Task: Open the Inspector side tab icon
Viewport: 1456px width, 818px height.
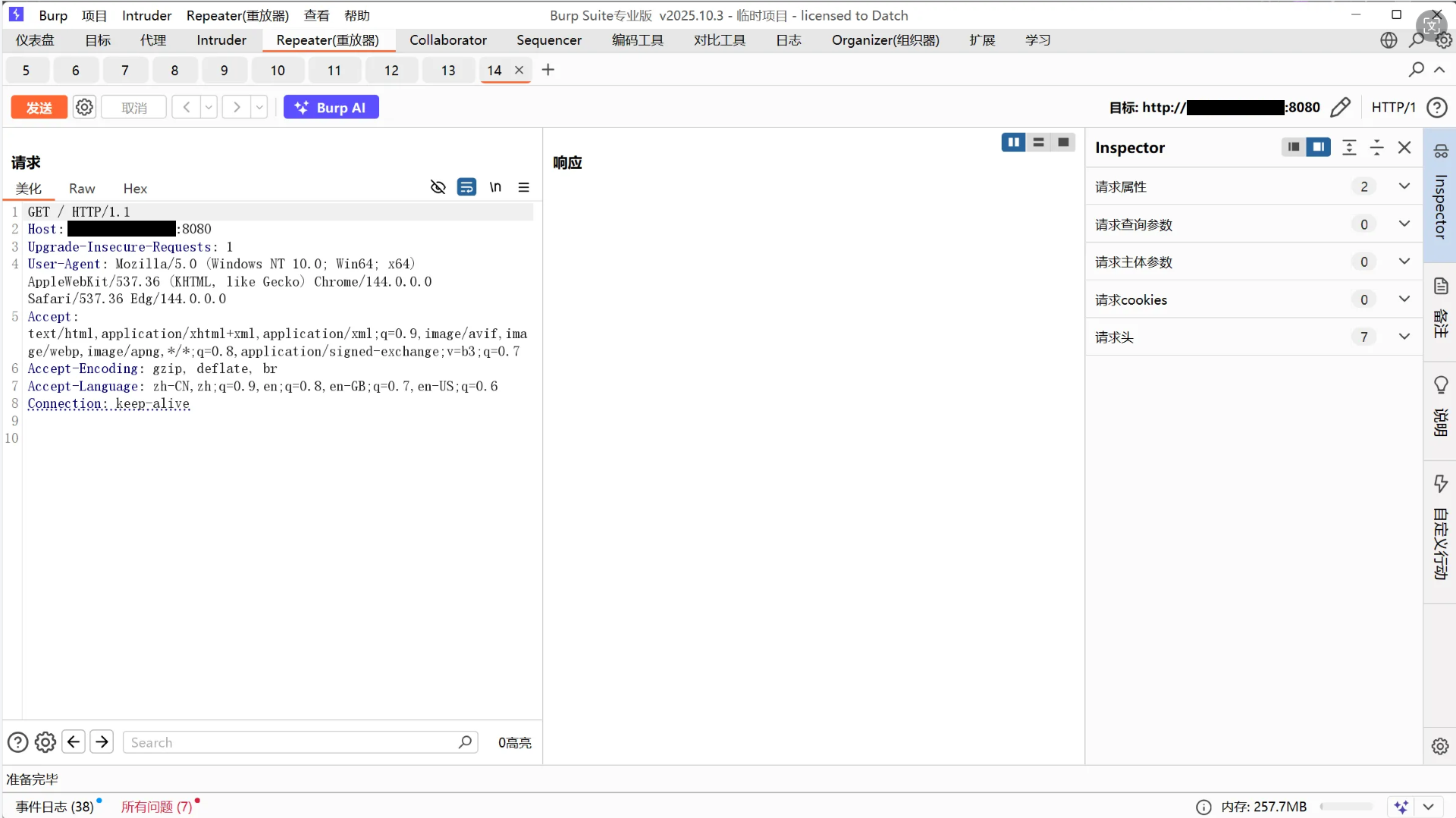Action: point(1441,151)
